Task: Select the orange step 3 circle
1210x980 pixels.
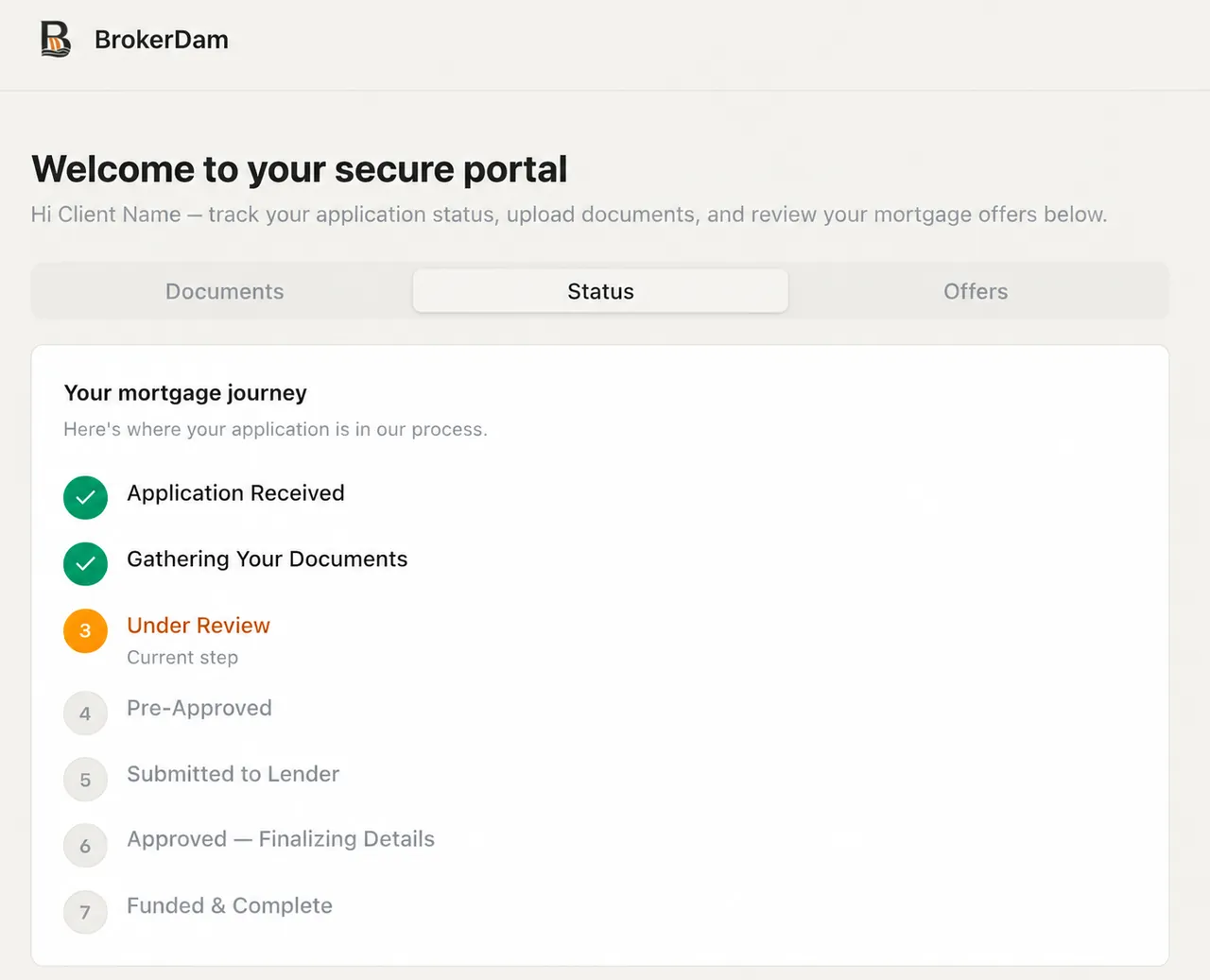Action: tap(85, 630)
